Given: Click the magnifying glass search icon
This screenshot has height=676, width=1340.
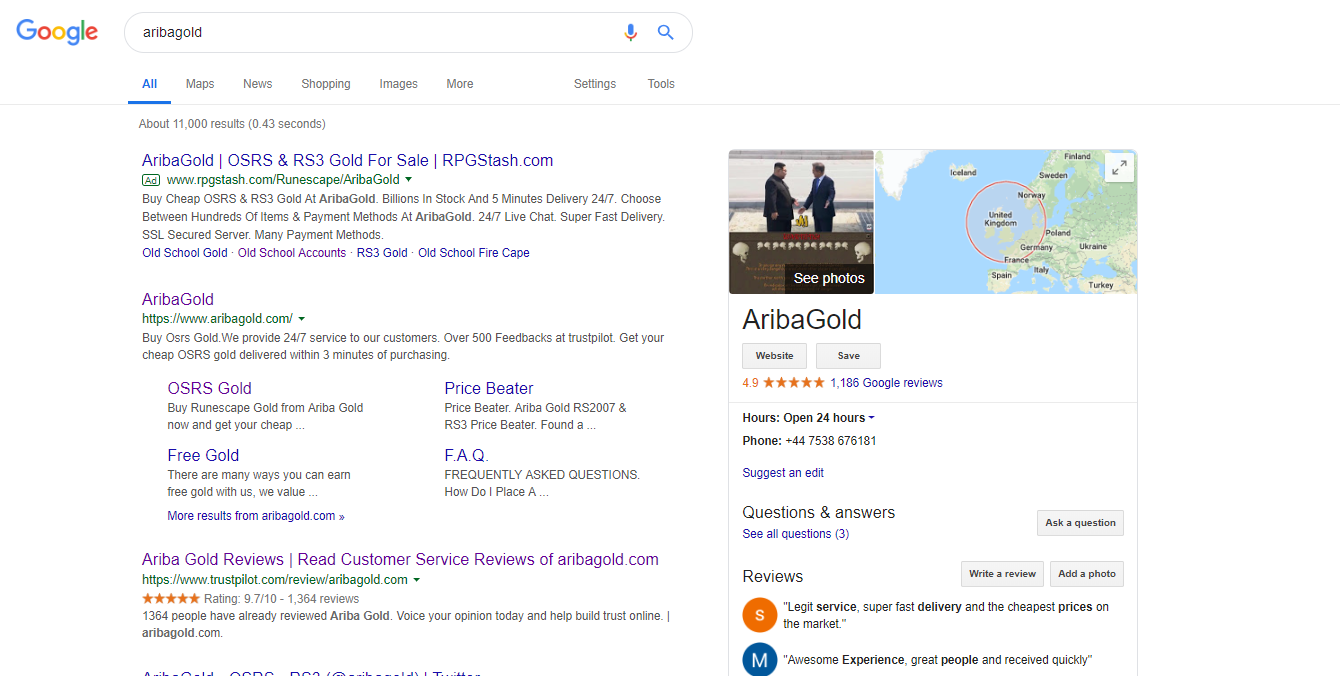Looking at the screenshot, I should 665,32.
